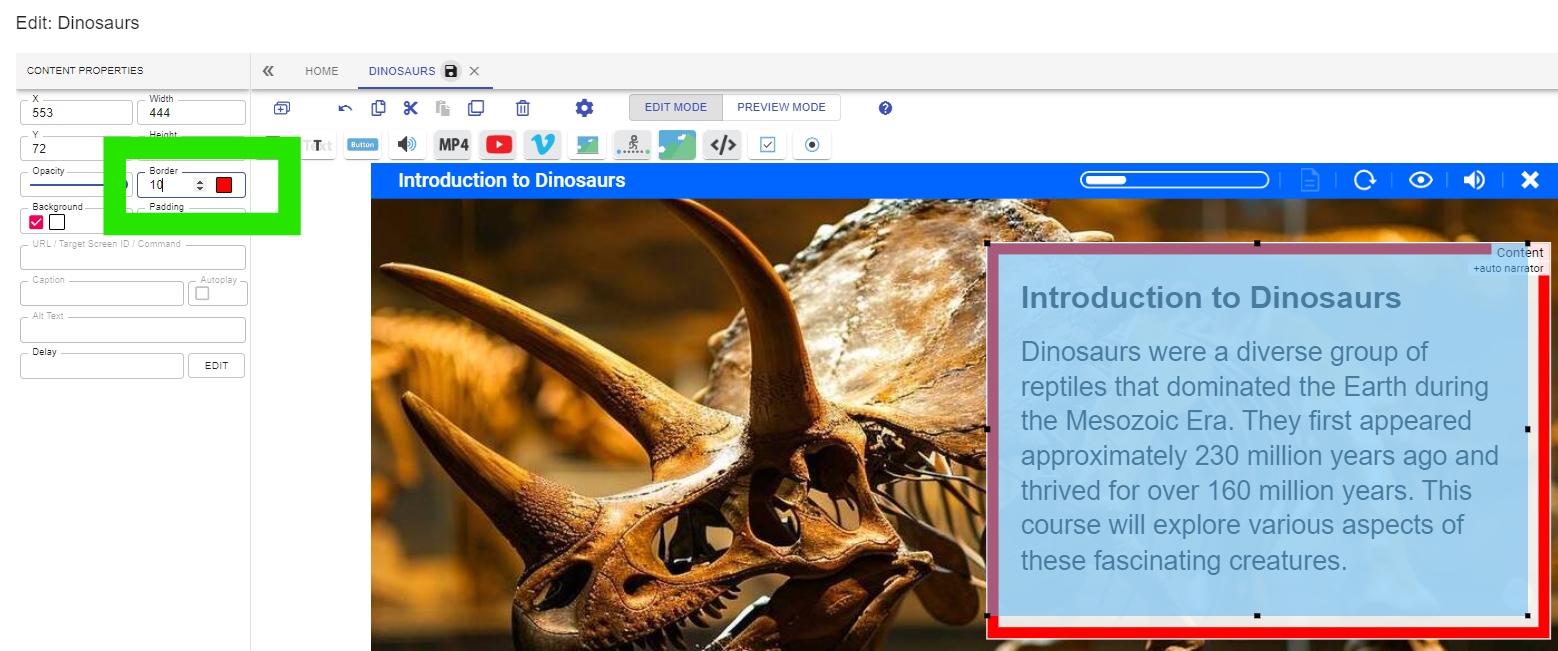
Task: Switch to the HOME tab
Action: (322, 71)
